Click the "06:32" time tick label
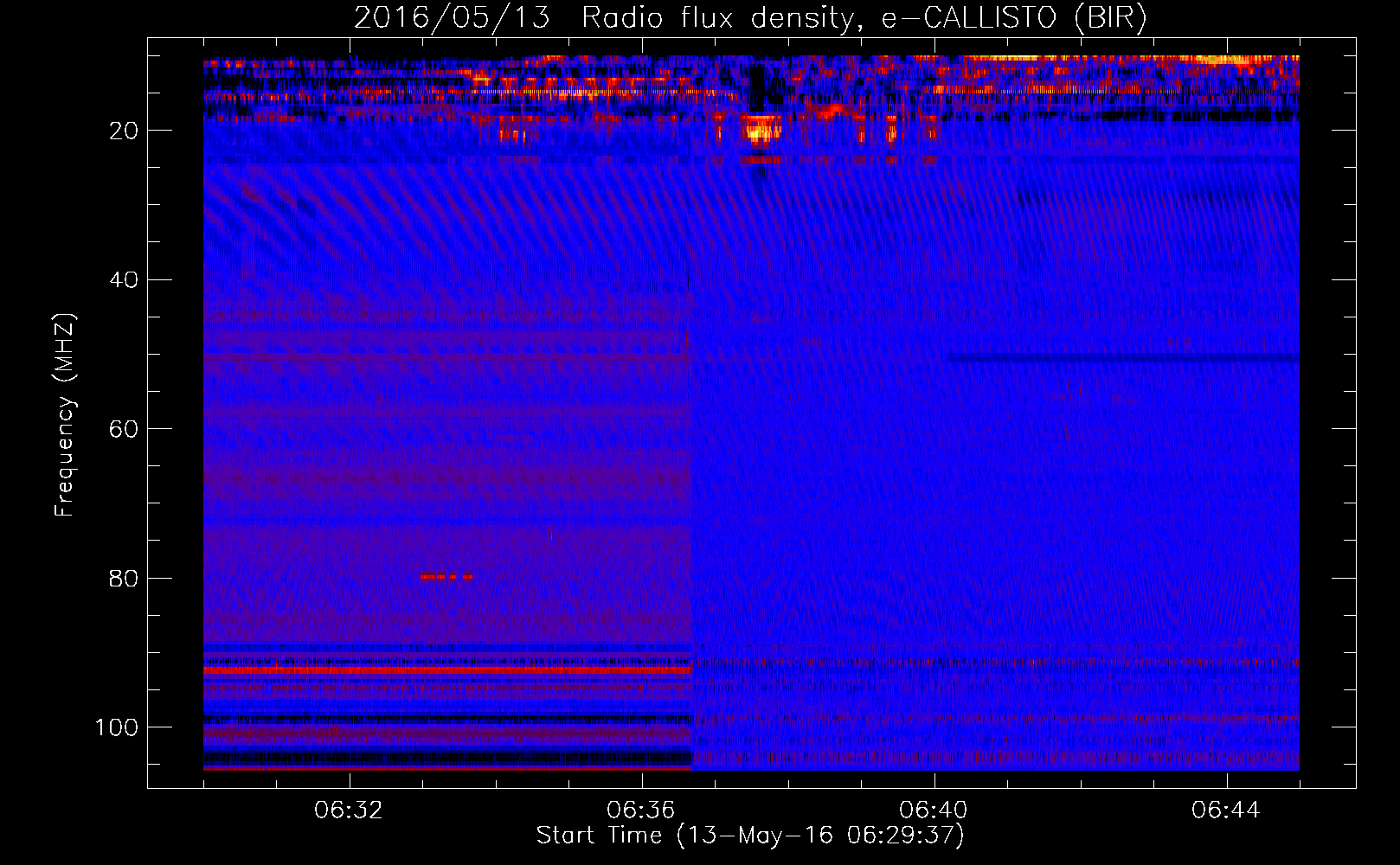Screen dimensions: 1400x865 point(349,811)
